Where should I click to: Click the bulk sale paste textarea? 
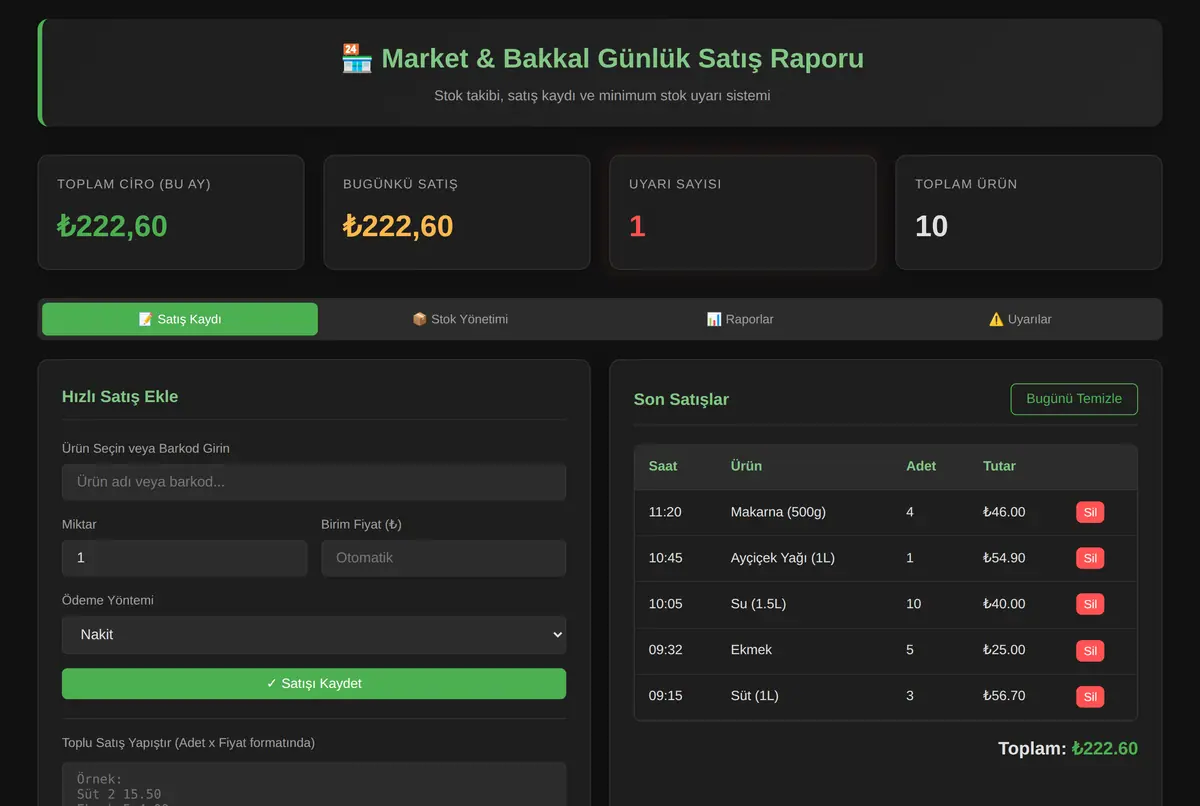[314, 784]
